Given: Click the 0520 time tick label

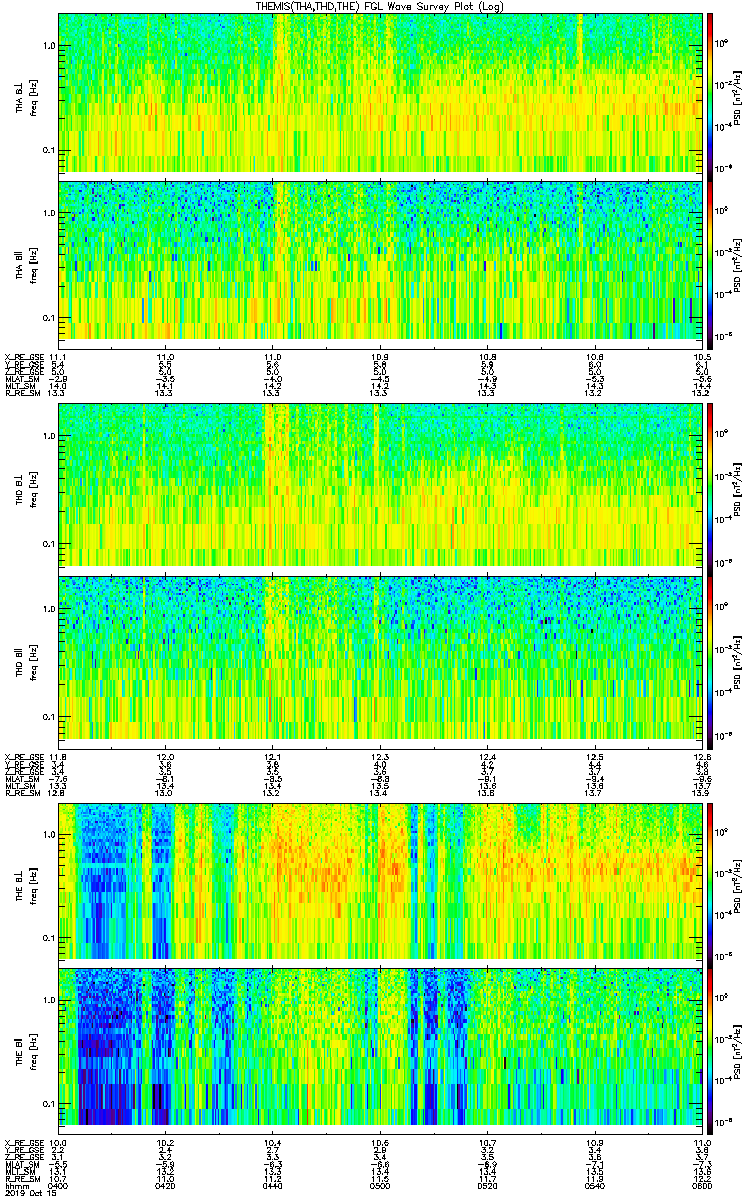Looking at the screenshot, I should click(487, 1184).
